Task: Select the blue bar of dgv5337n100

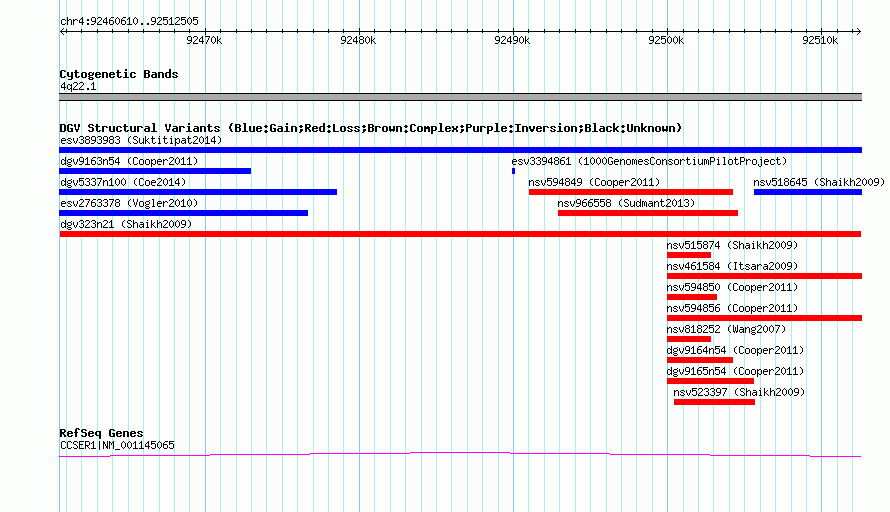Action: tap(198, 192)
